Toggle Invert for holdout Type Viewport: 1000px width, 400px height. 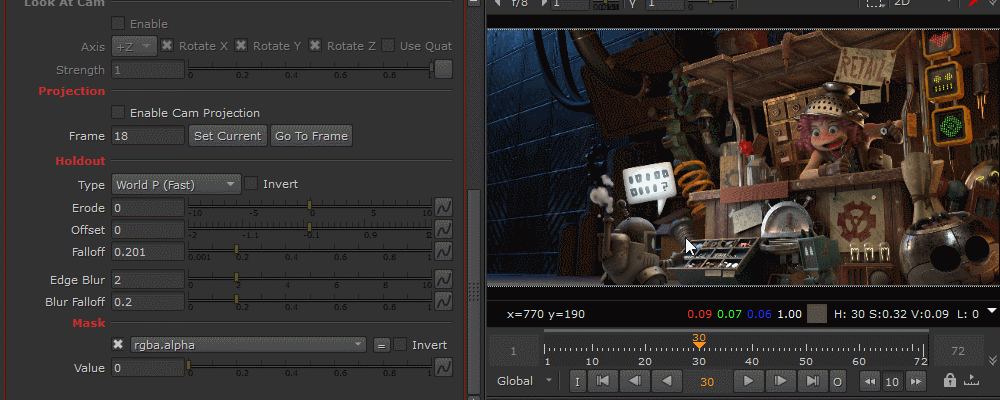(x=251, y=184)
